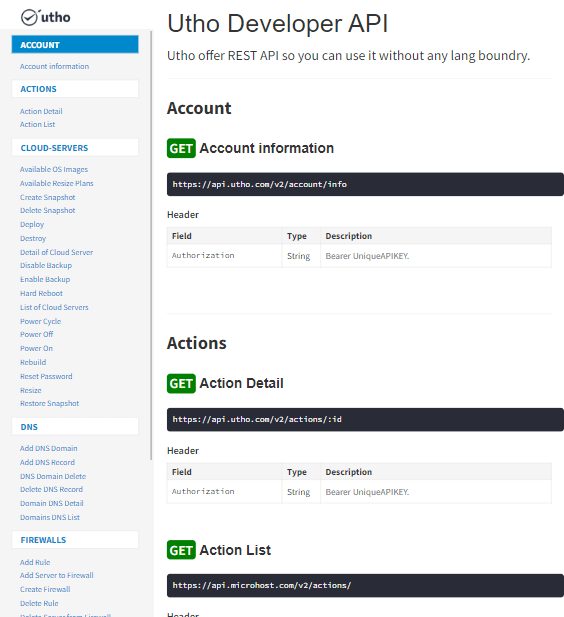The image size is (564, 617).
Task: Open the Restore Snapshot link
Action: (x=50, y=403)
